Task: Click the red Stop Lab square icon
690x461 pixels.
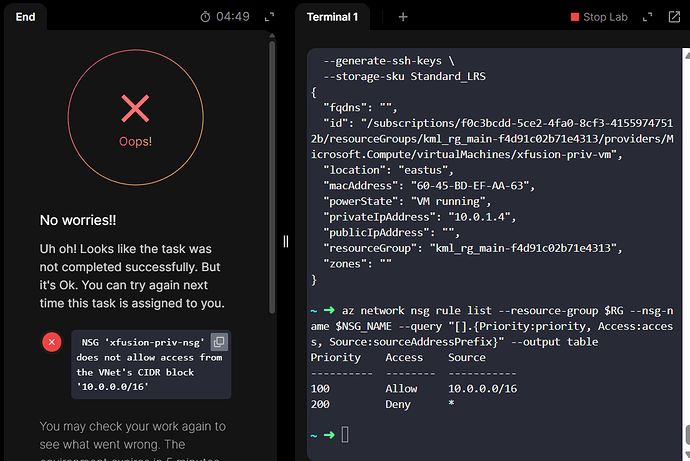Action: [x=575, y=17]
